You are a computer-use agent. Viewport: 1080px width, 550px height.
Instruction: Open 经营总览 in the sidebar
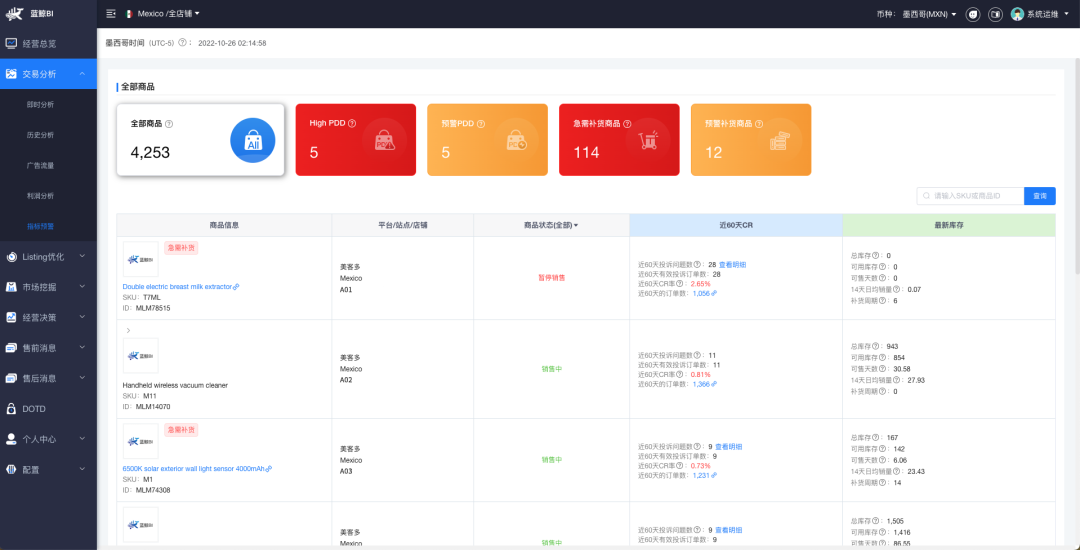48,43
